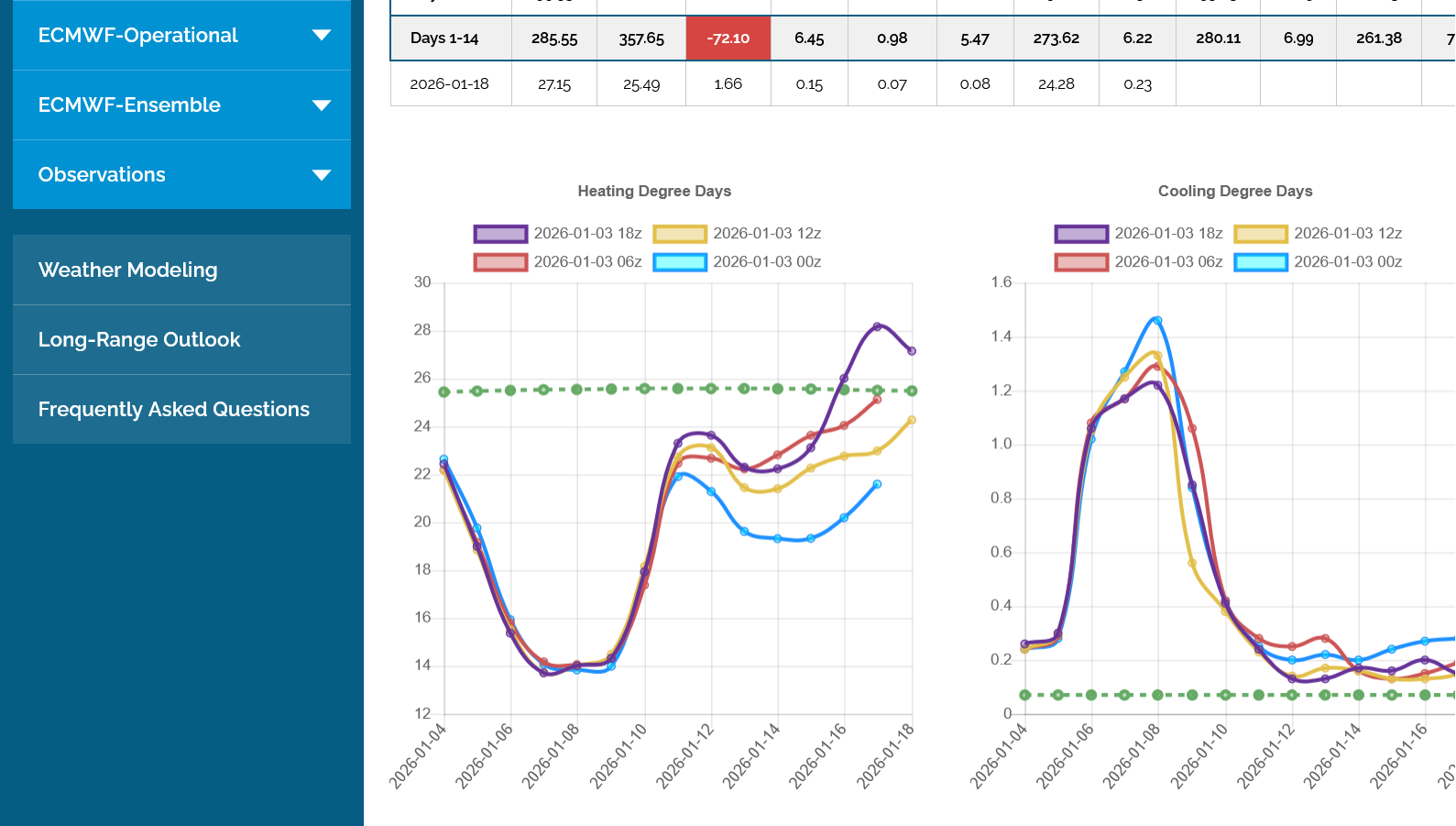Expand the Observations dropdown arrow
Screen dimensions: 1456x826
(x=321, y=175)
